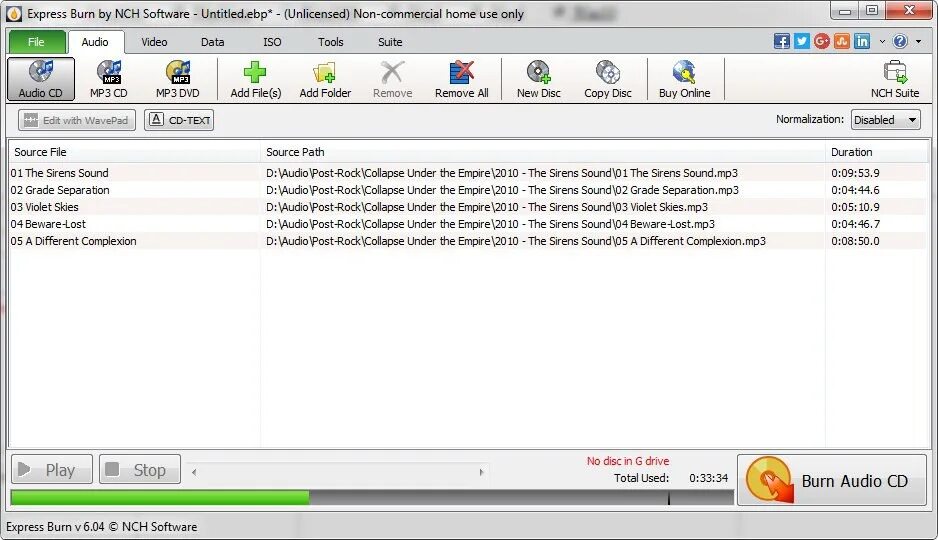This screenshot has height=540, width=938.
Task: Select track 03 Violet Skies
Action: (44, 207)
